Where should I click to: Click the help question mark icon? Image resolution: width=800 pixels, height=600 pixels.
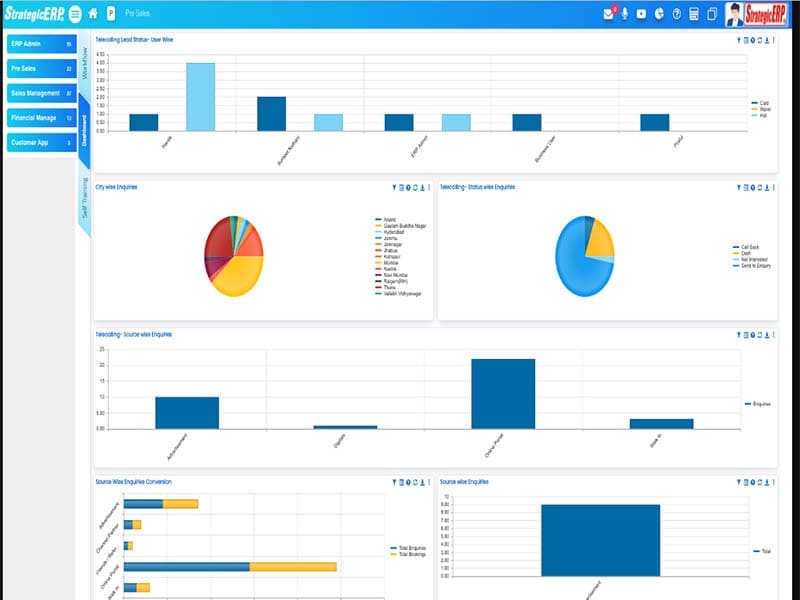[677, 14]
